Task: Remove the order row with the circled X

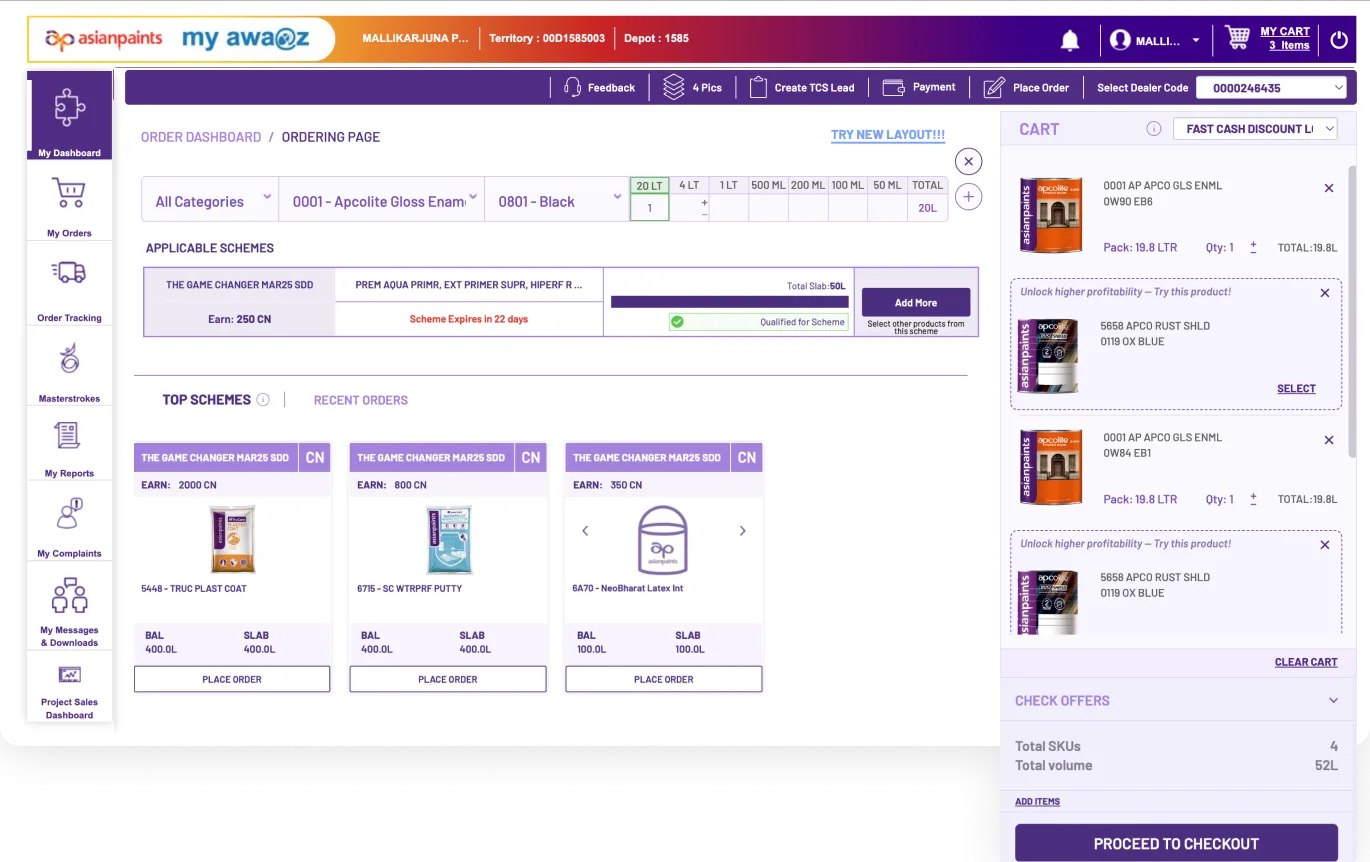Action: coord(968,161)
